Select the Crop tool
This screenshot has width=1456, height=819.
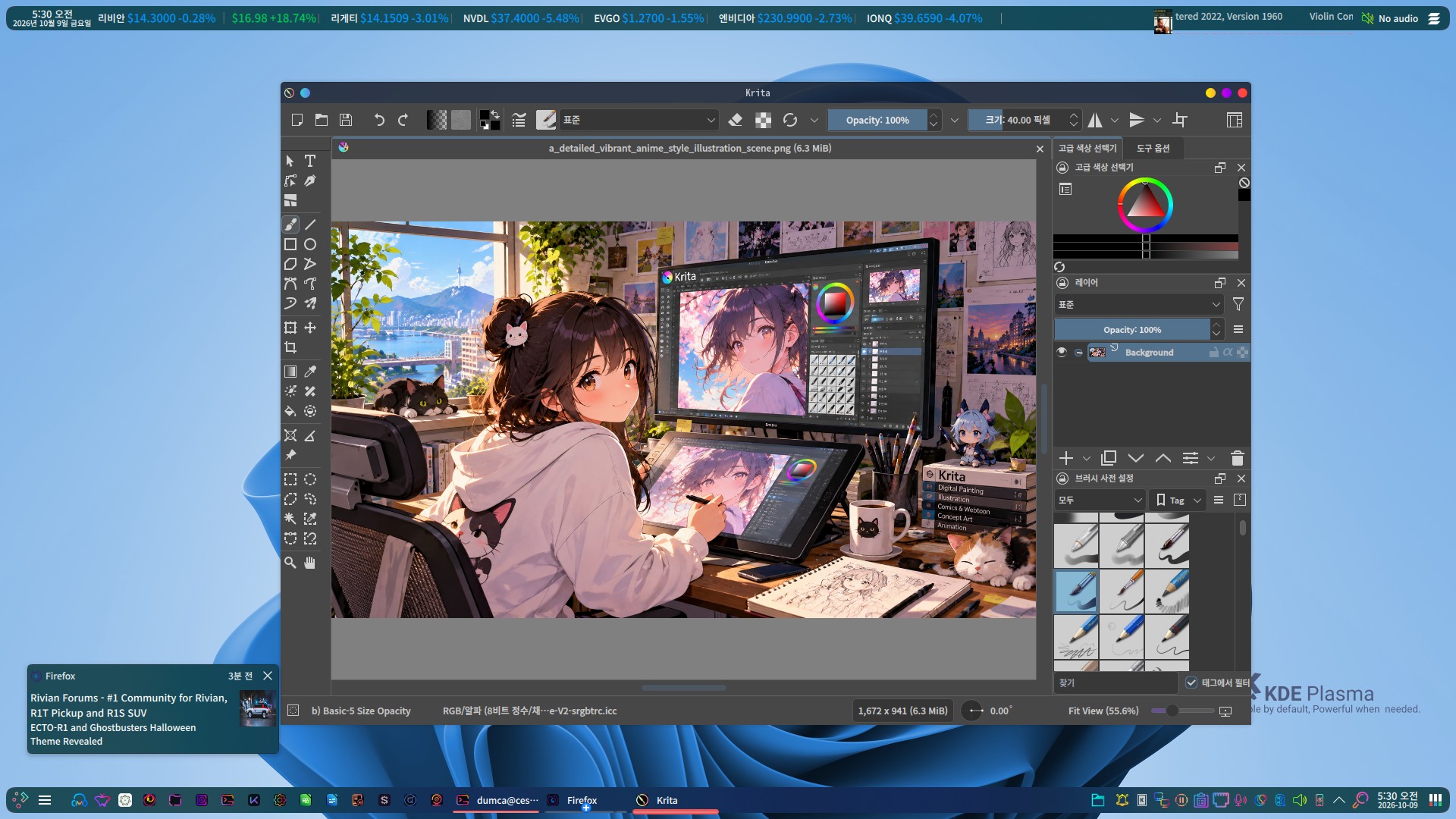coord(290,347)
